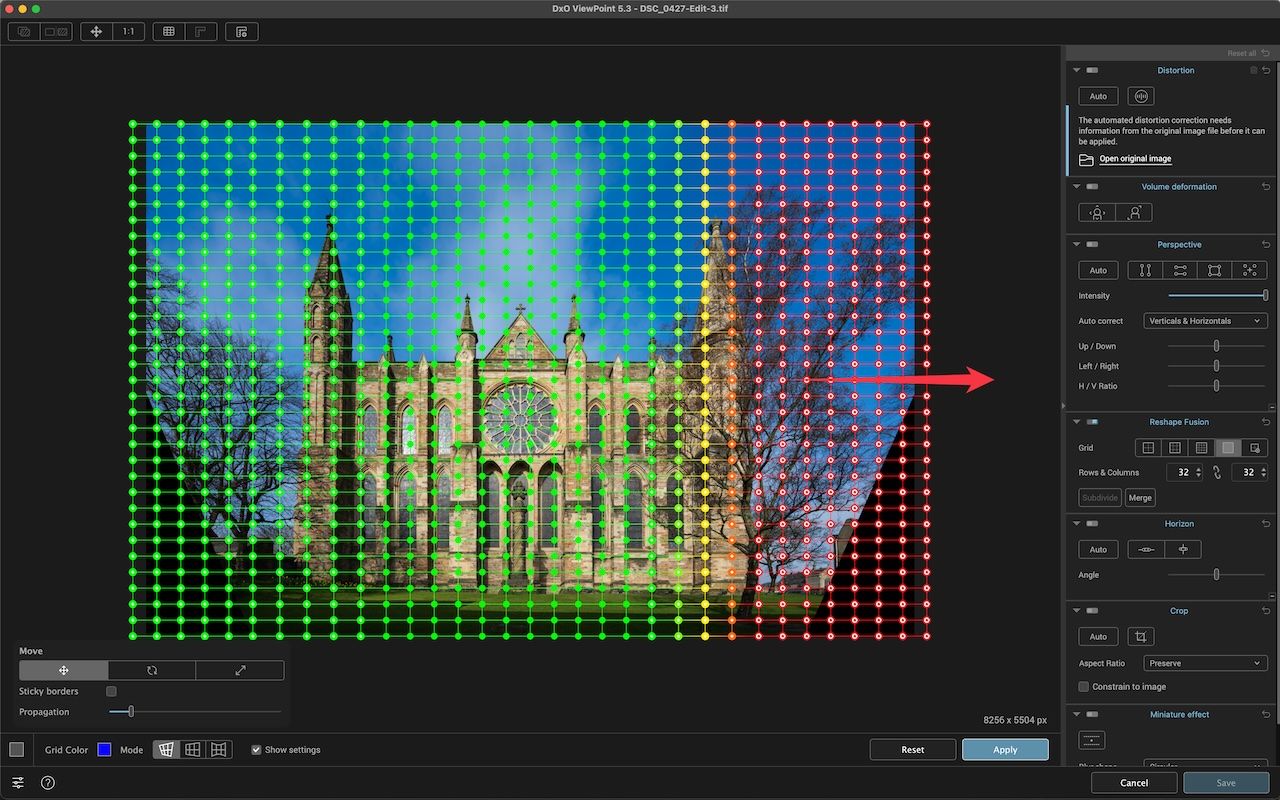Enable the Sticky borders checkbox
1280x800 pixels.
111,691
